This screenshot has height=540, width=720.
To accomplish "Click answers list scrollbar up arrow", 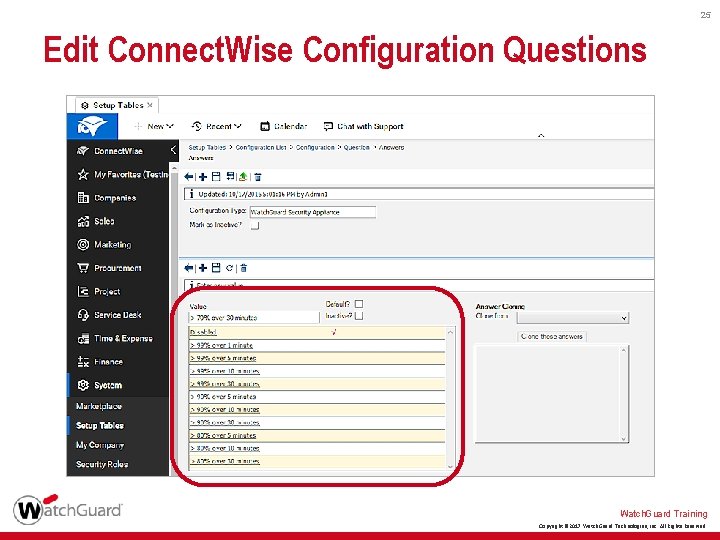I will click(450, 332).
